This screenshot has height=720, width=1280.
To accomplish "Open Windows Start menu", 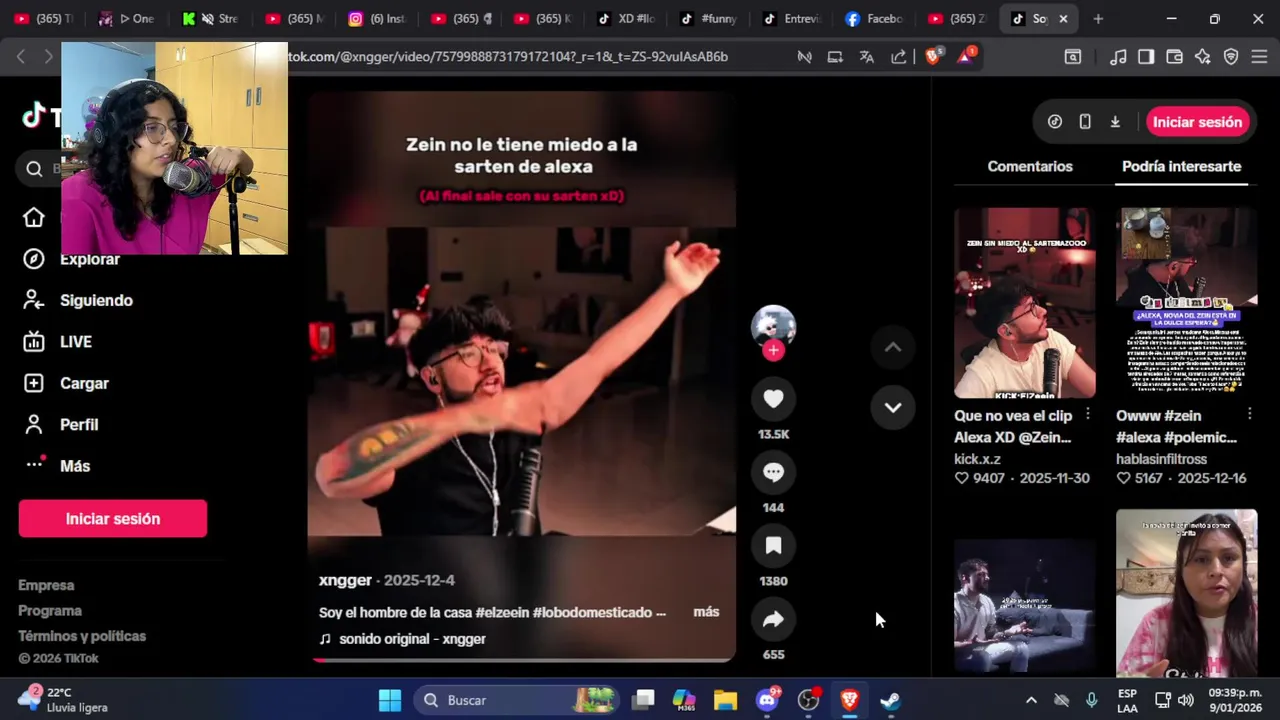I will (x=390, y=700).
